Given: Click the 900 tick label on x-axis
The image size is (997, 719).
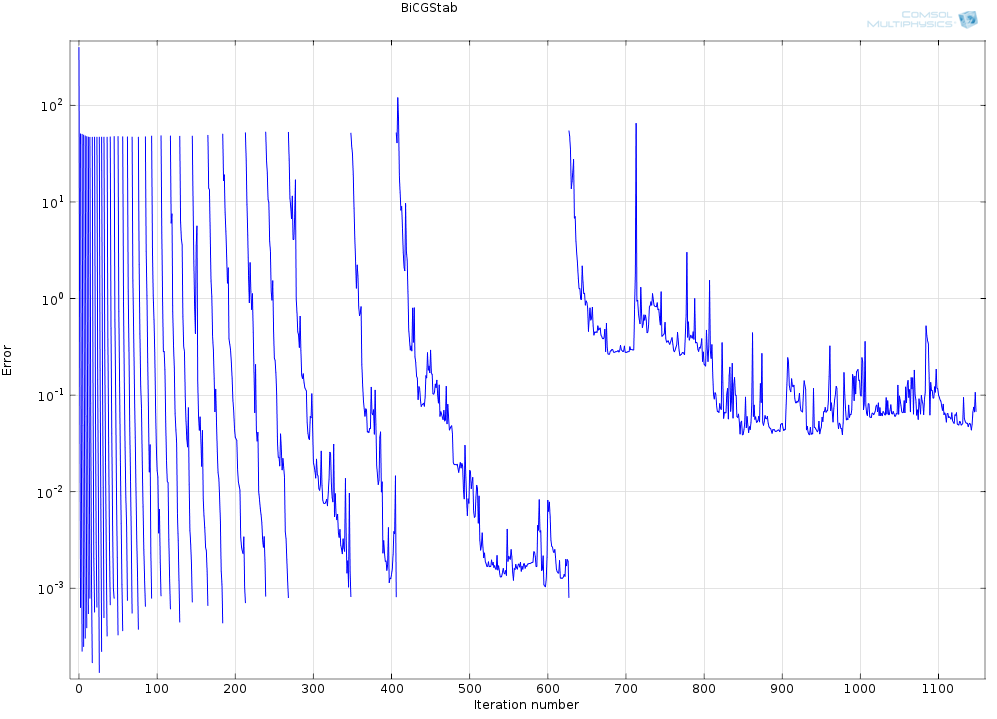Looking at the screenshot, I should coord(782,689).
